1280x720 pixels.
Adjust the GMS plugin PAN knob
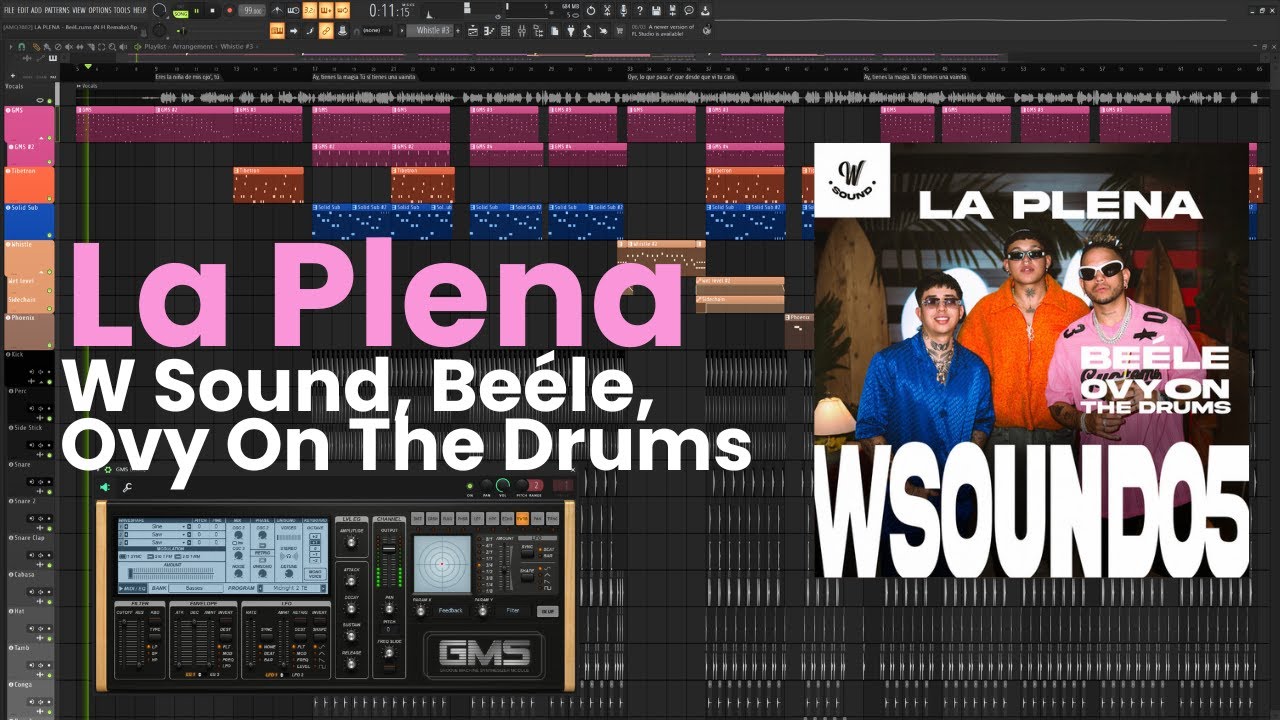click(487, 485)
